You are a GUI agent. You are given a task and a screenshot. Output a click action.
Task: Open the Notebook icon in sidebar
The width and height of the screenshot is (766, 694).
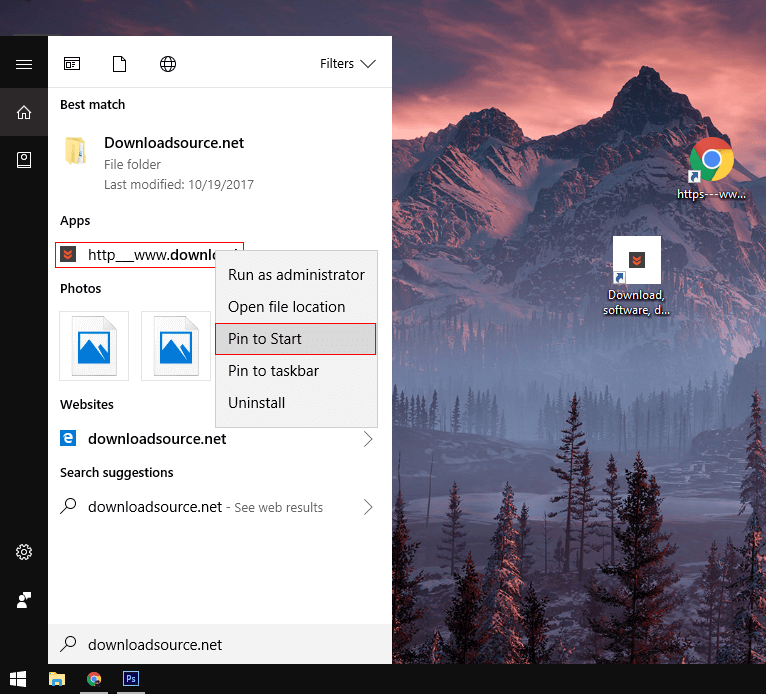pos(24,160)
